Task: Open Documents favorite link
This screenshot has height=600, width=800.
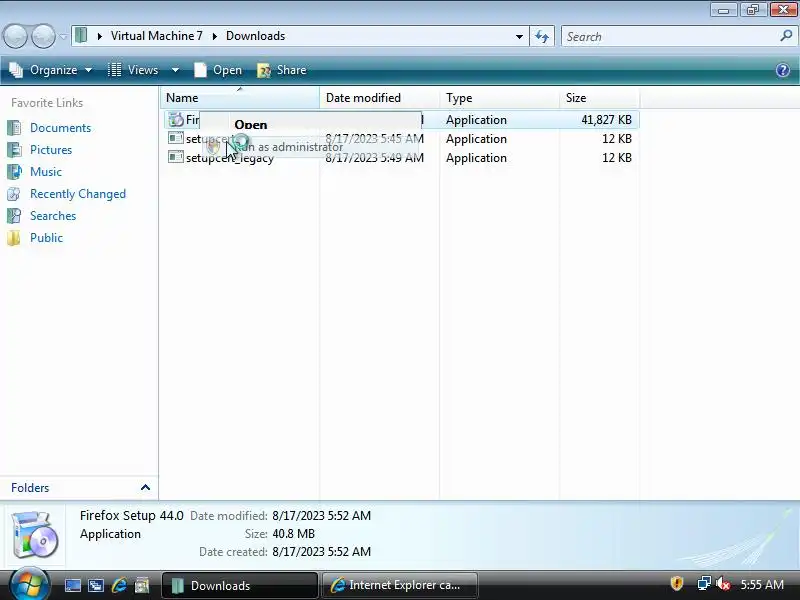Action: tap(60, 128)
